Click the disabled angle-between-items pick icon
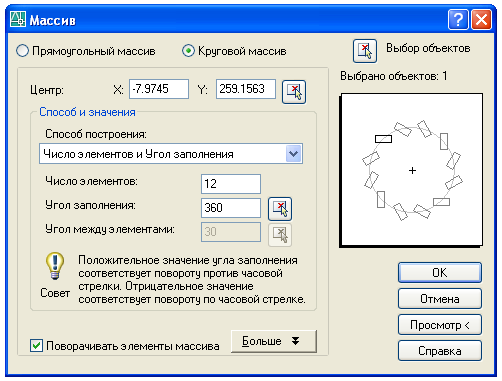The width and height of the screenshot is (502, 381). 280,235
